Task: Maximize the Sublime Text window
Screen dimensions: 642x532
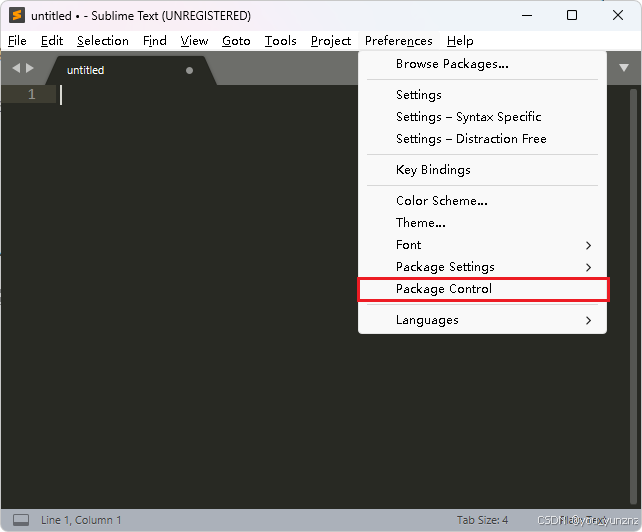Action: 572,16
